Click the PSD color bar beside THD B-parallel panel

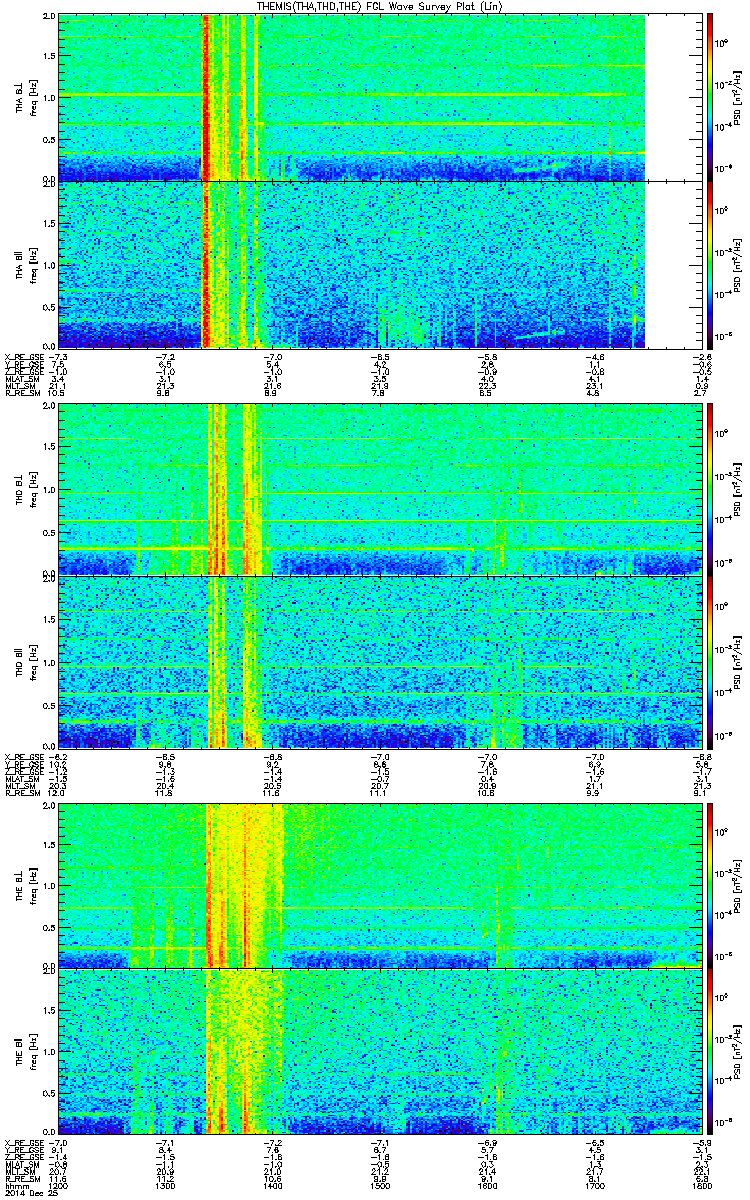click(x=710, y=661)
